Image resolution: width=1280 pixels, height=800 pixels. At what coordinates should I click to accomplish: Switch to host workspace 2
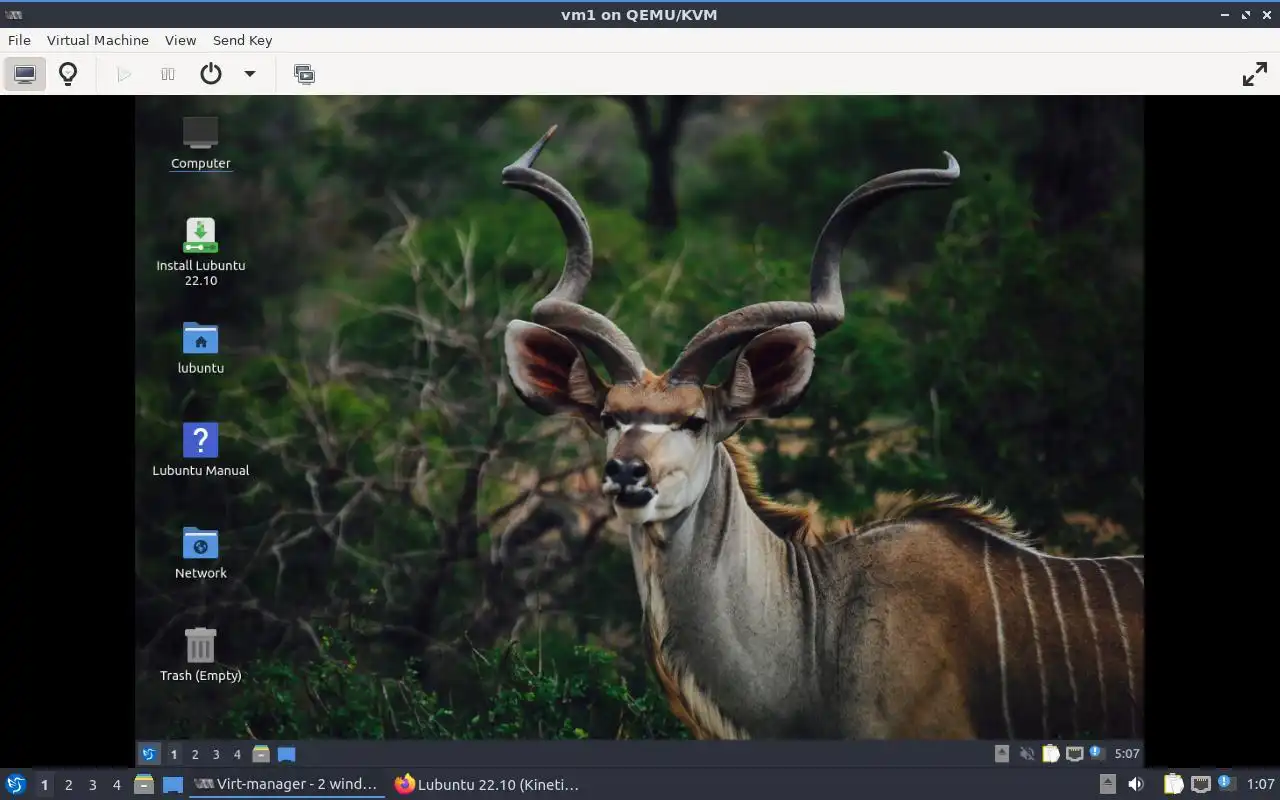coord(68,785)
